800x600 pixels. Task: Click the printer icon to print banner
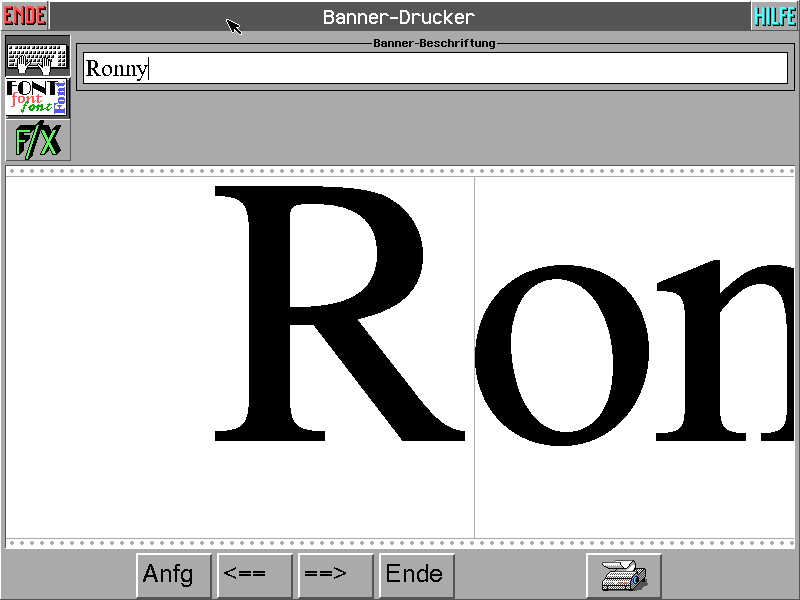[623, 575]
